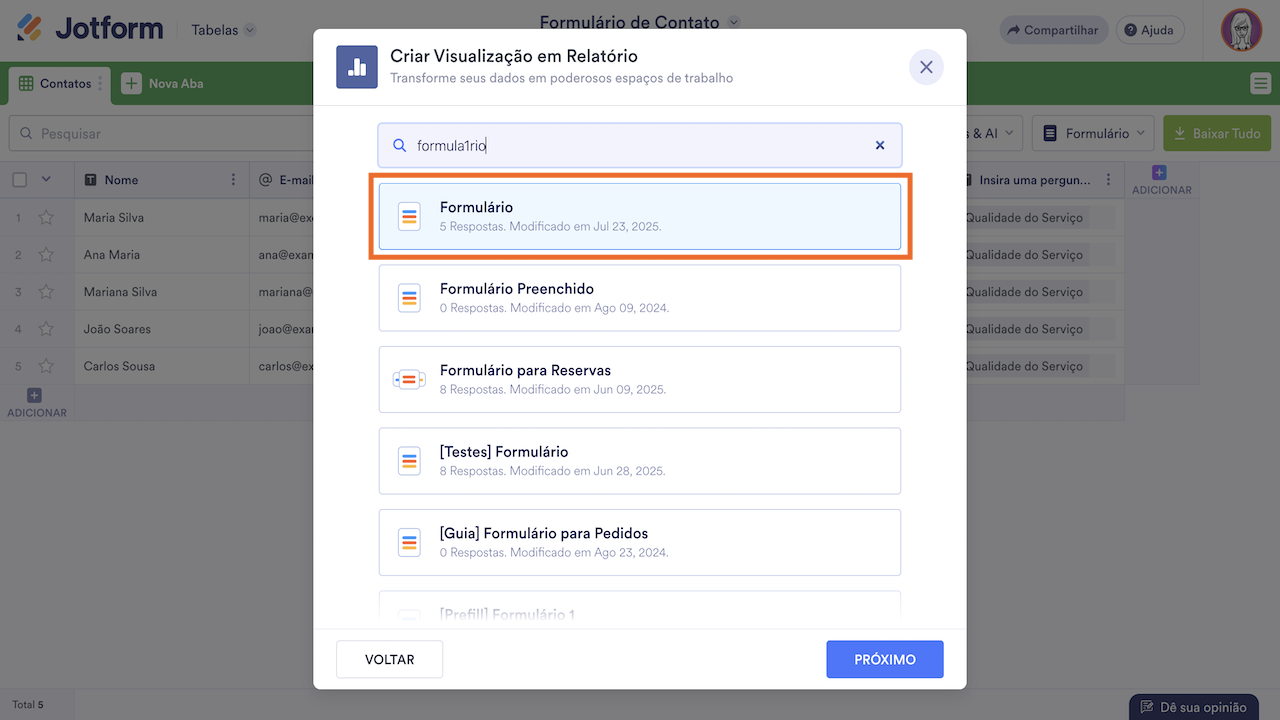This screenshot has width=1280, height=720.
Task: Go back with the Voltar button
Action: (389, 659)
